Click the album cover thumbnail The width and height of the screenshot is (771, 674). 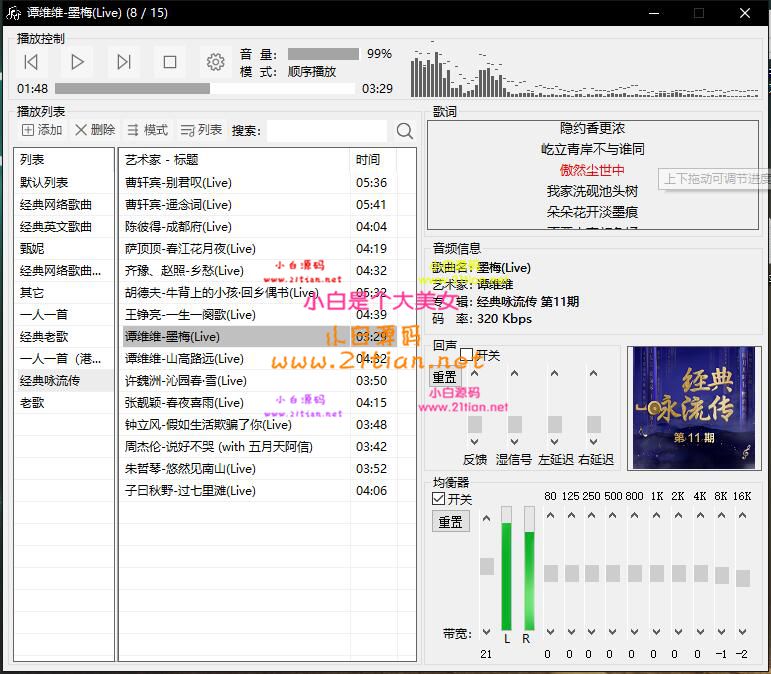click(693, 407)
